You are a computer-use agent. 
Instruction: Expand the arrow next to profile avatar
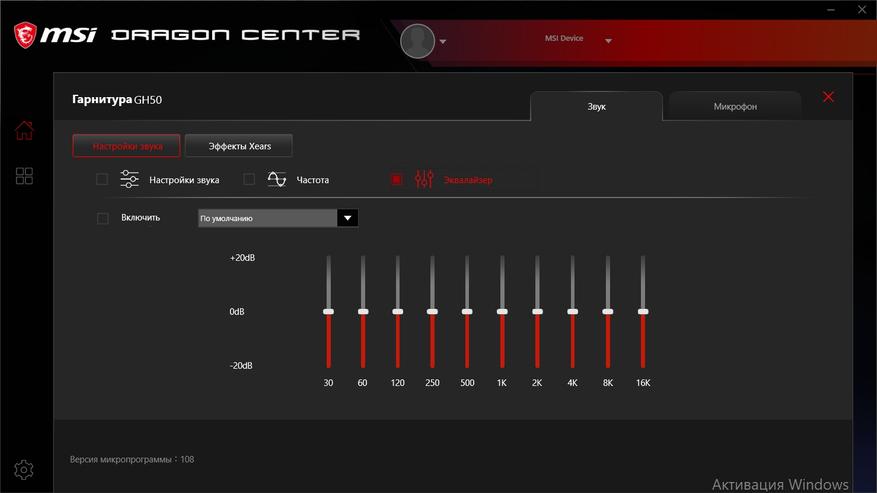[443, 41]
